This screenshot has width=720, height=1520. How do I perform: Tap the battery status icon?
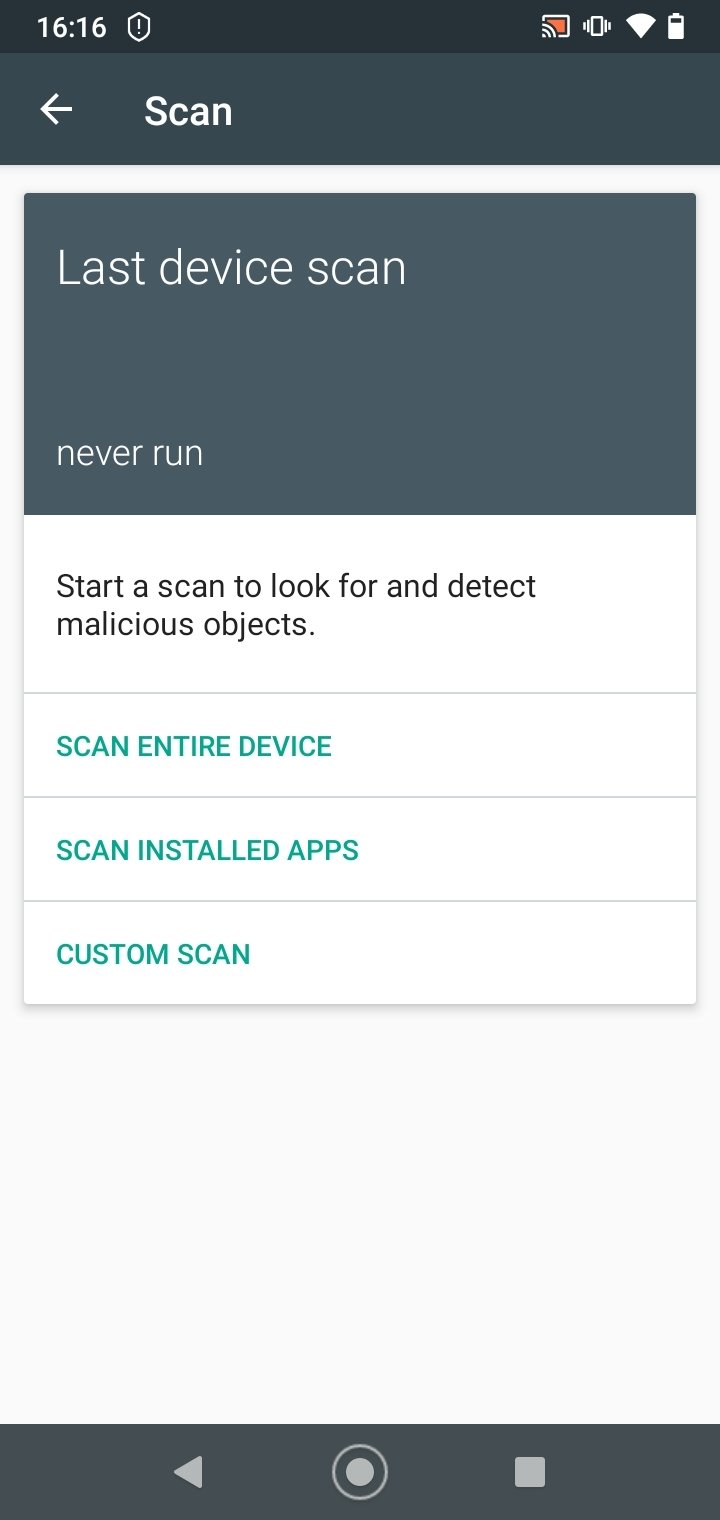676,27
